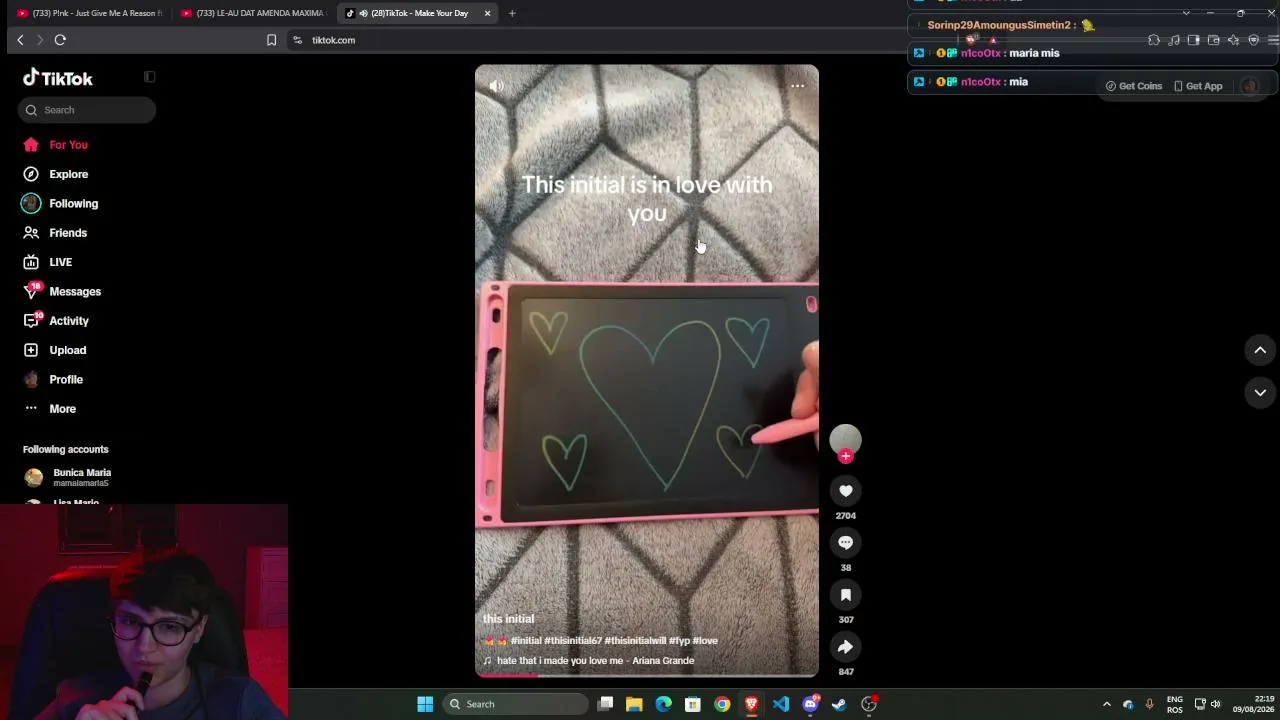Open the For You feed

56,145
